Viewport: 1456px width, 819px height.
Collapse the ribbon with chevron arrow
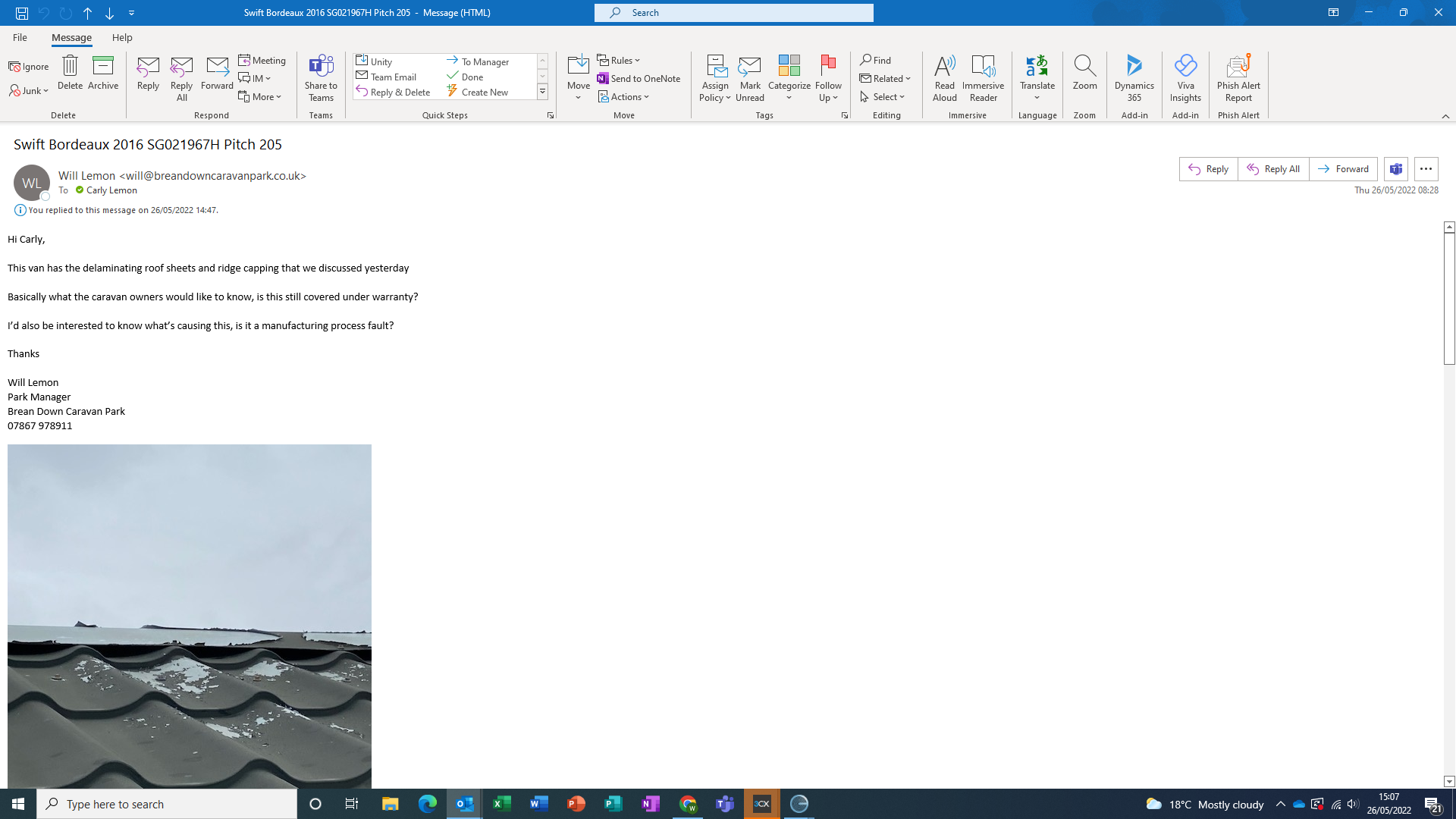pos(1445,116)
